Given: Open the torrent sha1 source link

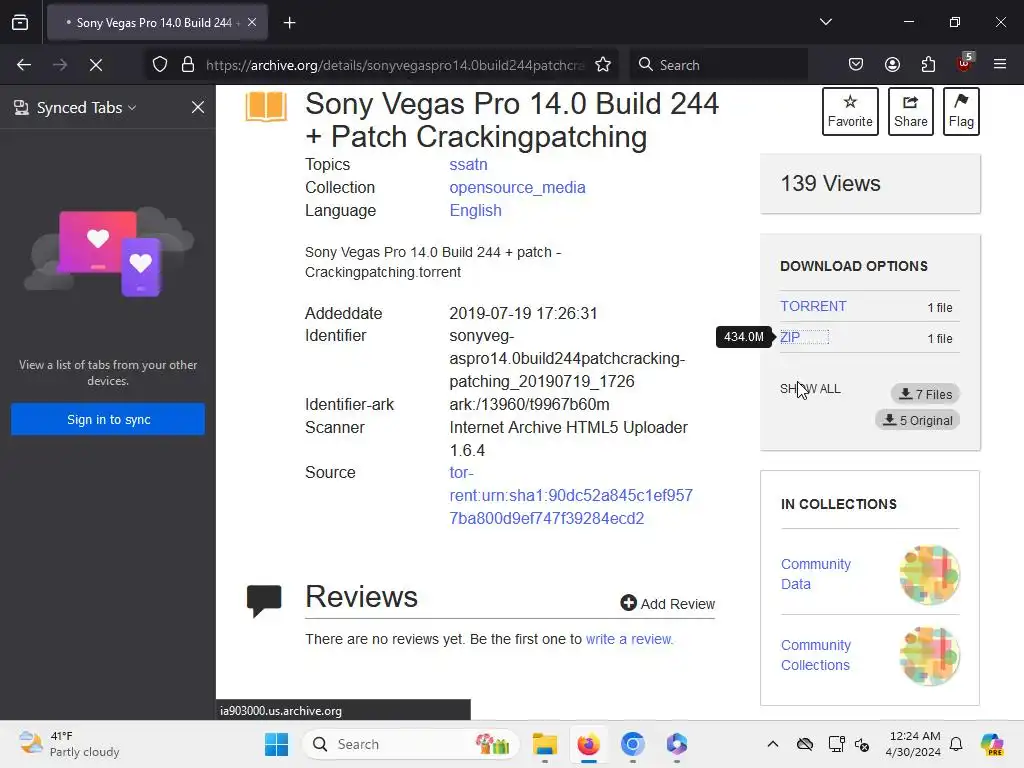Looking at the screenshot, I should 571,496.
